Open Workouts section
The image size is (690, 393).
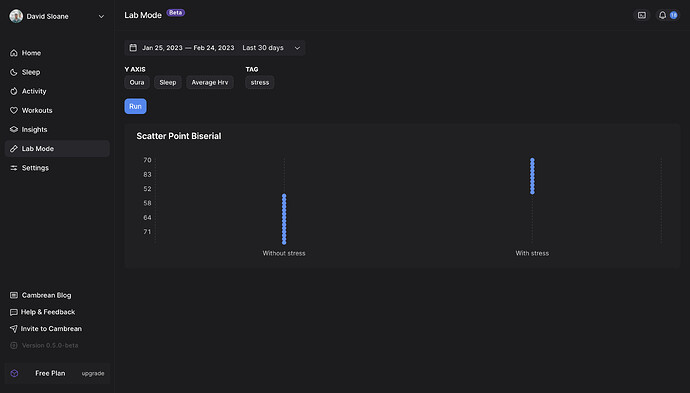click(57, 110)
